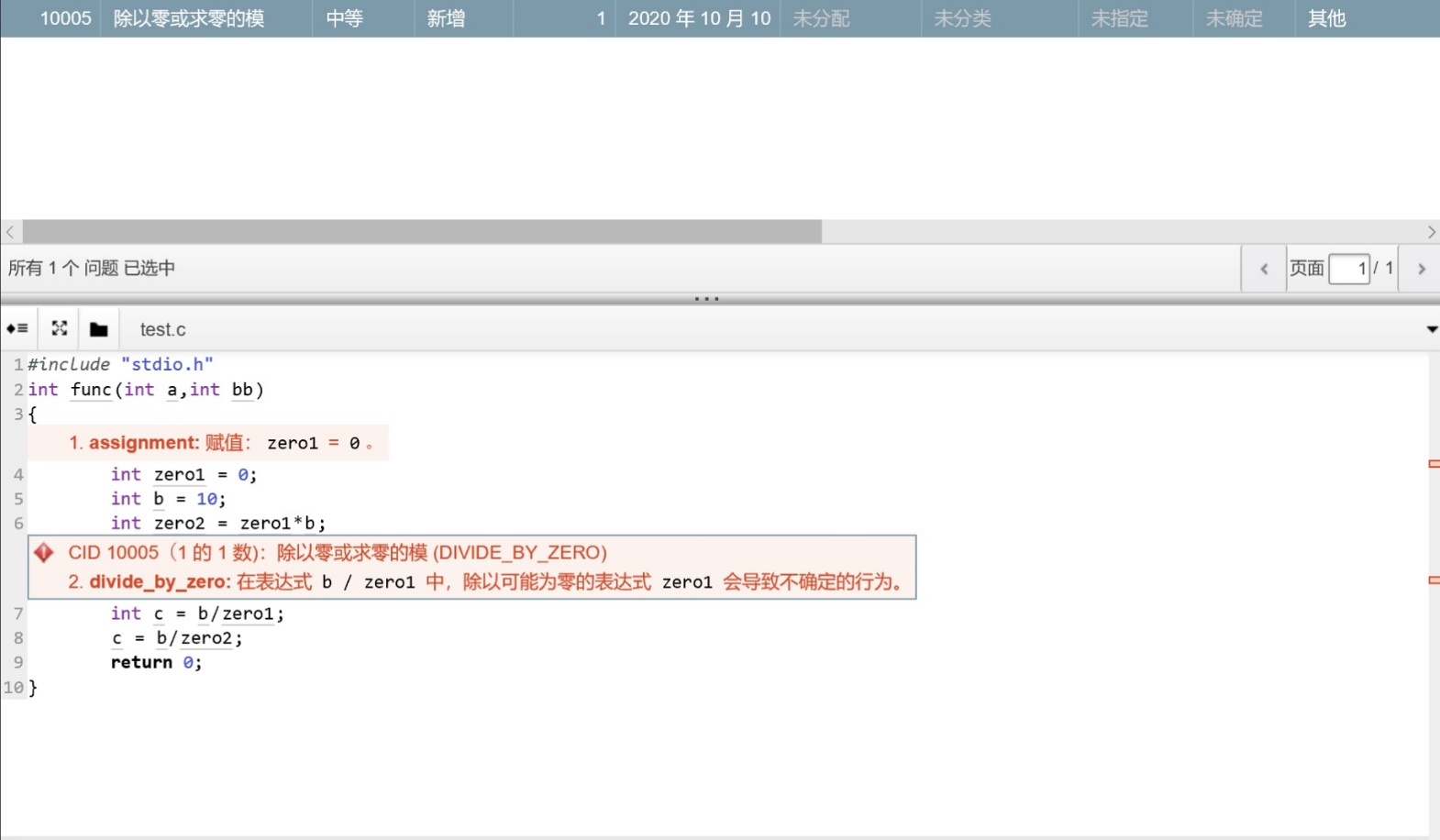Click code line 'int zero2 = zero1*b;'
Image resolution: width=1440 pixels, height=840 pixels.
pyautogui.click(x=218, y=523)
